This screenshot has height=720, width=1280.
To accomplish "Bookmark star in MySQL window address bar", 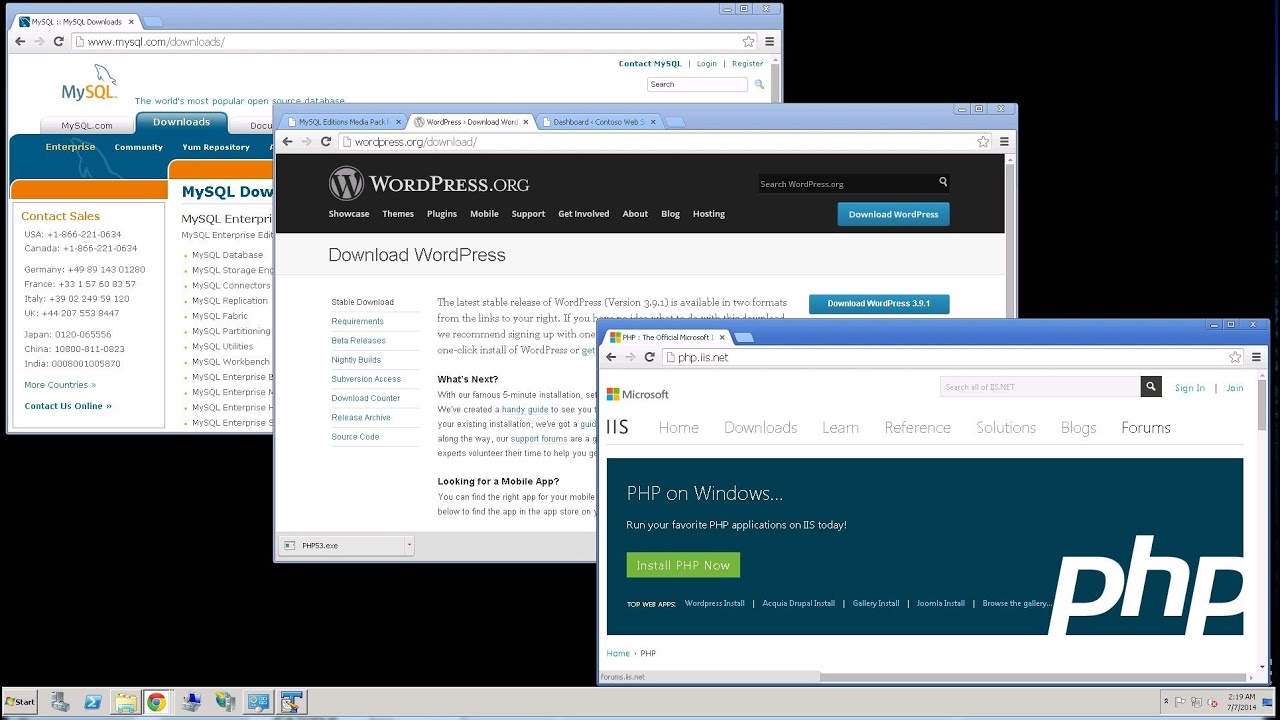I will pos(748,42).
